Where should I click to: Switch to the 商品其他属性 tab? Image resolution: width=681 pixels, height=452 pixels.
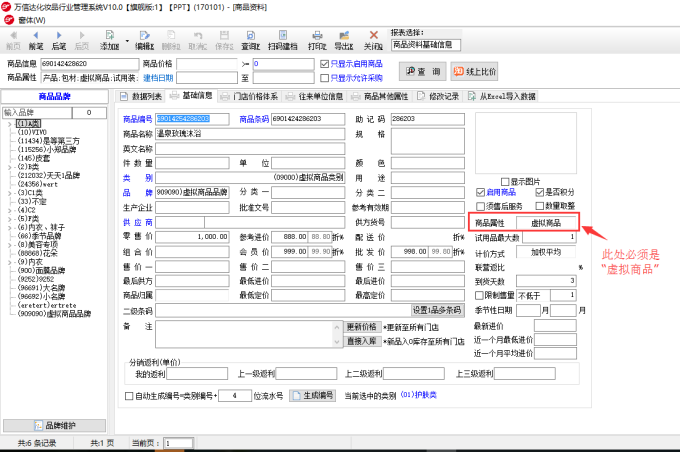tap(380, 96)
